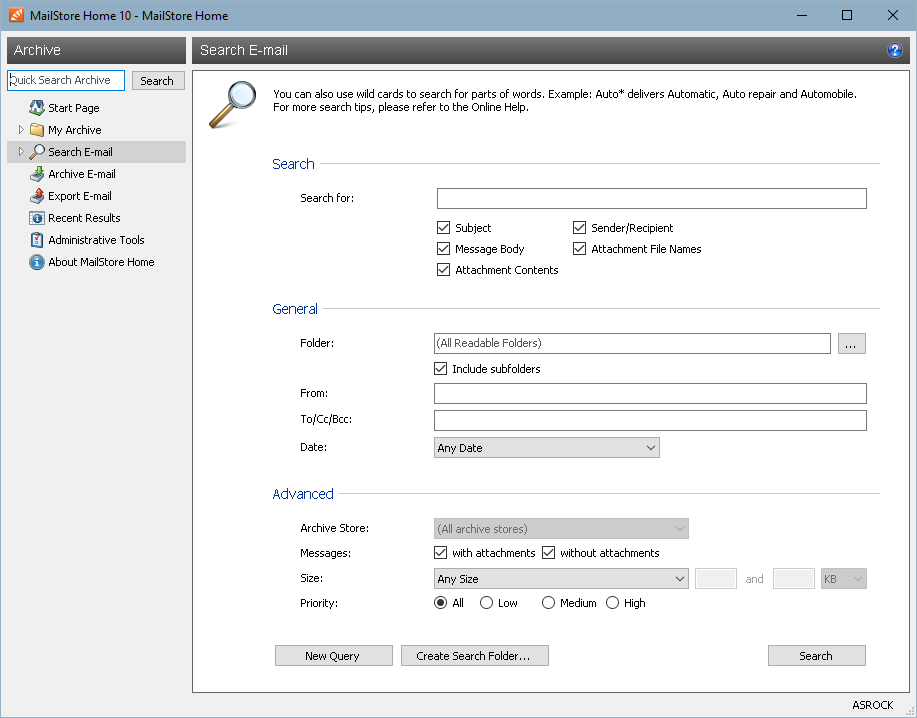
Task: Click the bottom-right Search button
Action: click(x=816, y=655)
